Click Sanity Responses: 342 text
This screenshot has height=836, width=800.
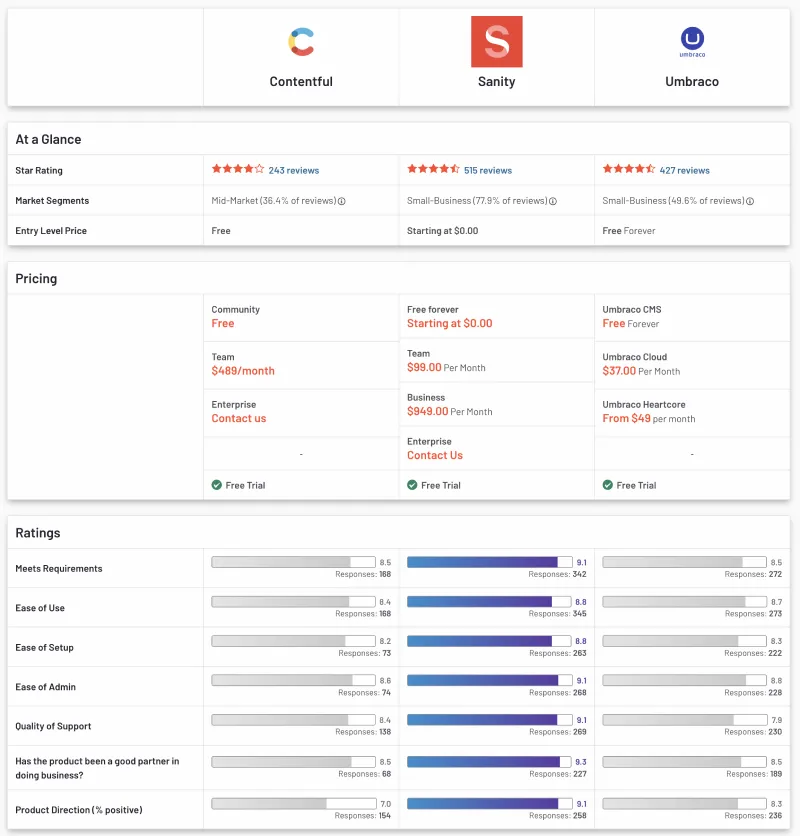click(x=557, y=574)
